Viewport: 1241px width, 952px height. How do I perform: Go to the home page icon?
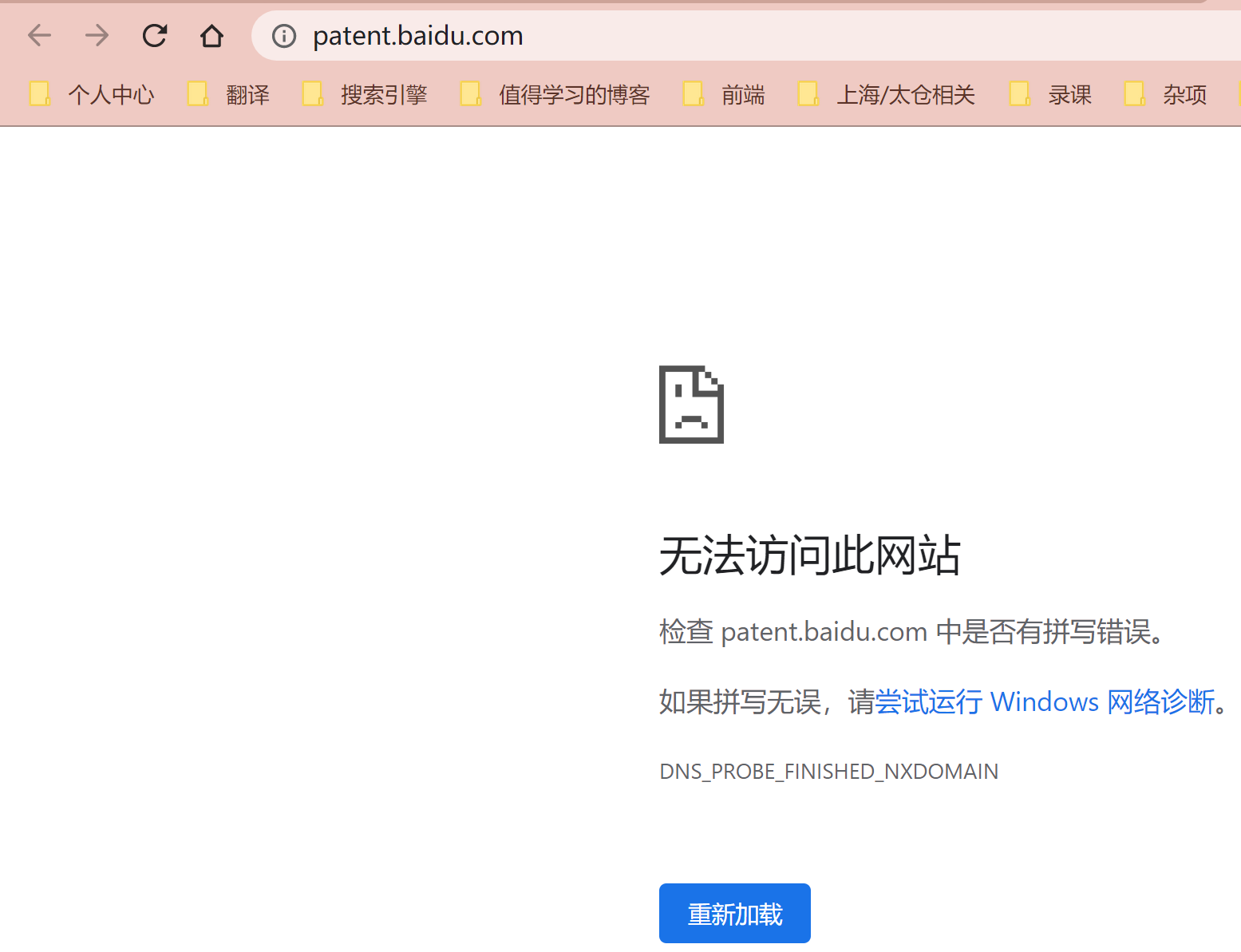(x=211, y=35)
